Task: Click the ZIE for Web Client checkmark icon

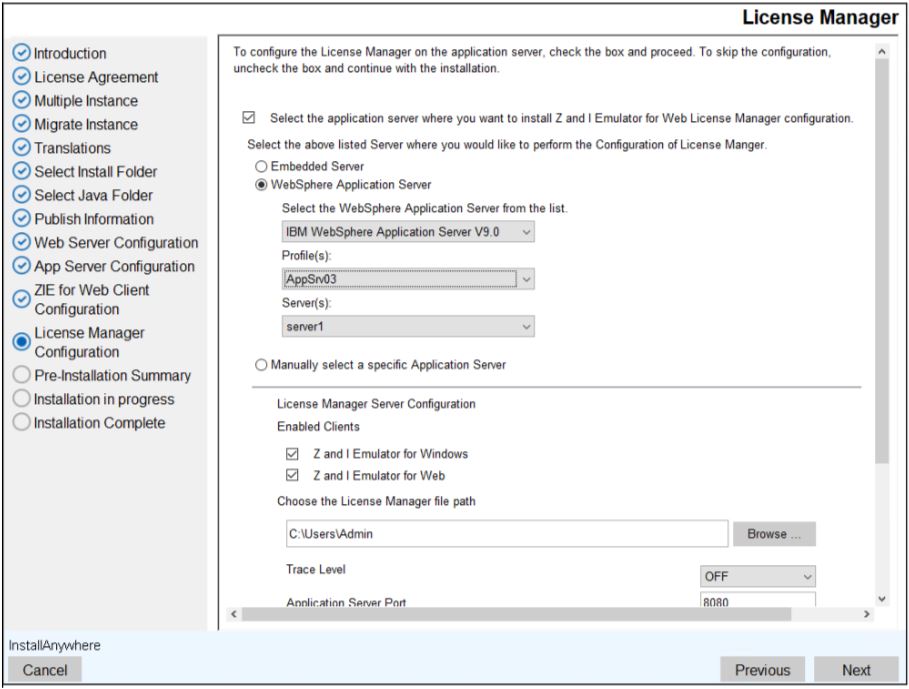Action: (21, 299)
